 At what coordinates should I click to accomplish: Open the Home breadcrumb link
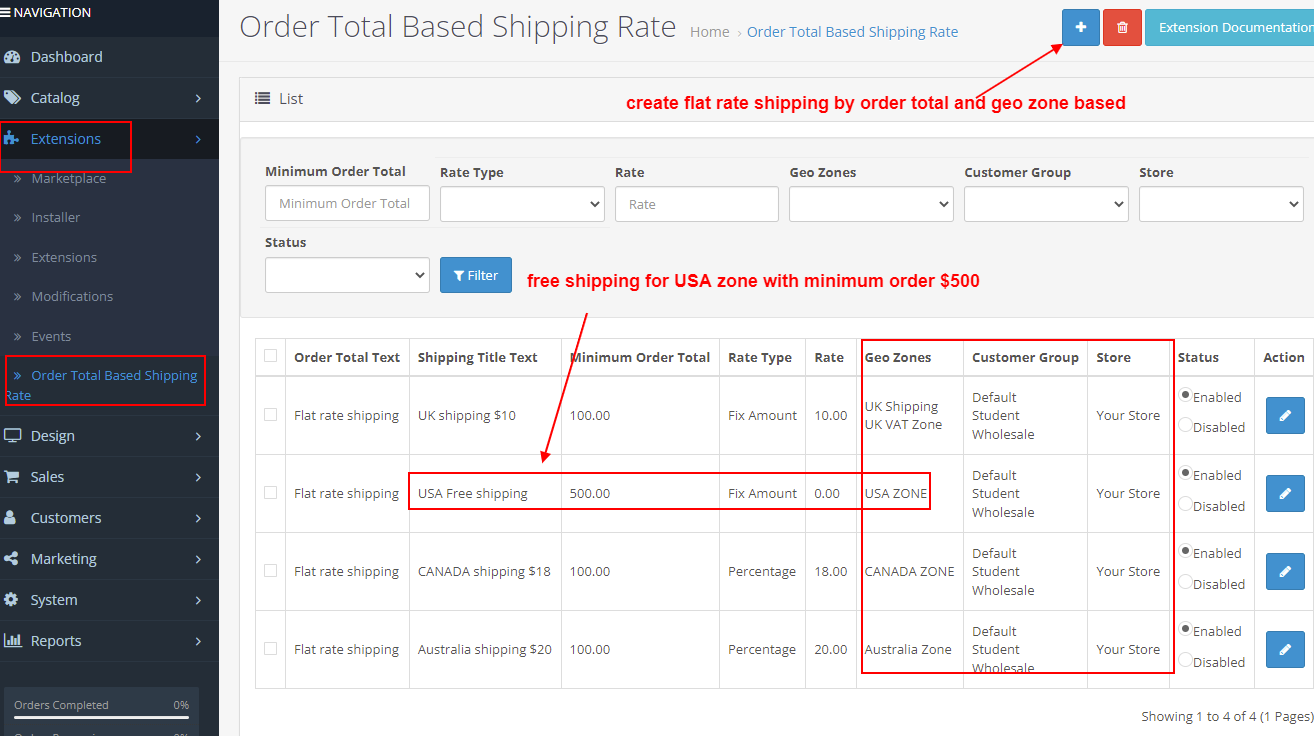pyautogui.click(x=709, y=32)
